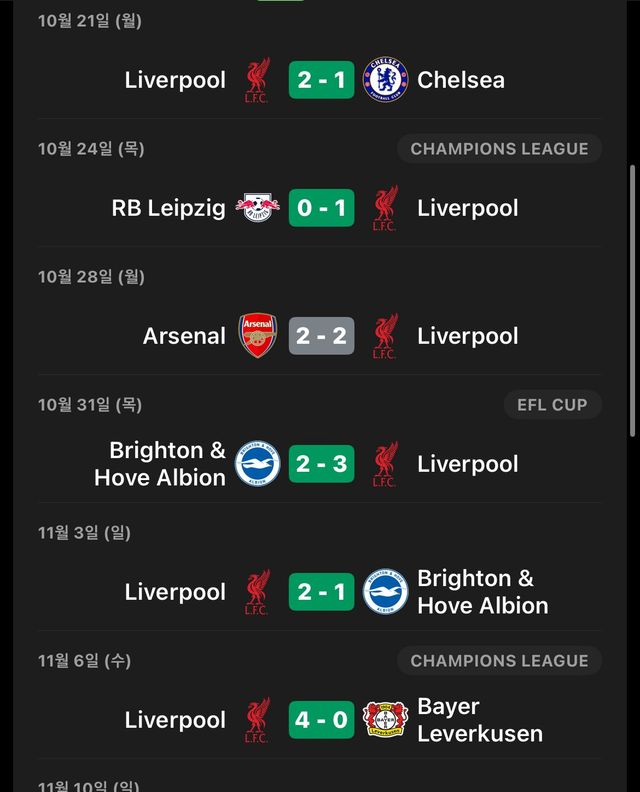The width and height of the screenshot is (640, 792).
Task: Click the Chelsea club crest
Action: click(x=385, y=80)
